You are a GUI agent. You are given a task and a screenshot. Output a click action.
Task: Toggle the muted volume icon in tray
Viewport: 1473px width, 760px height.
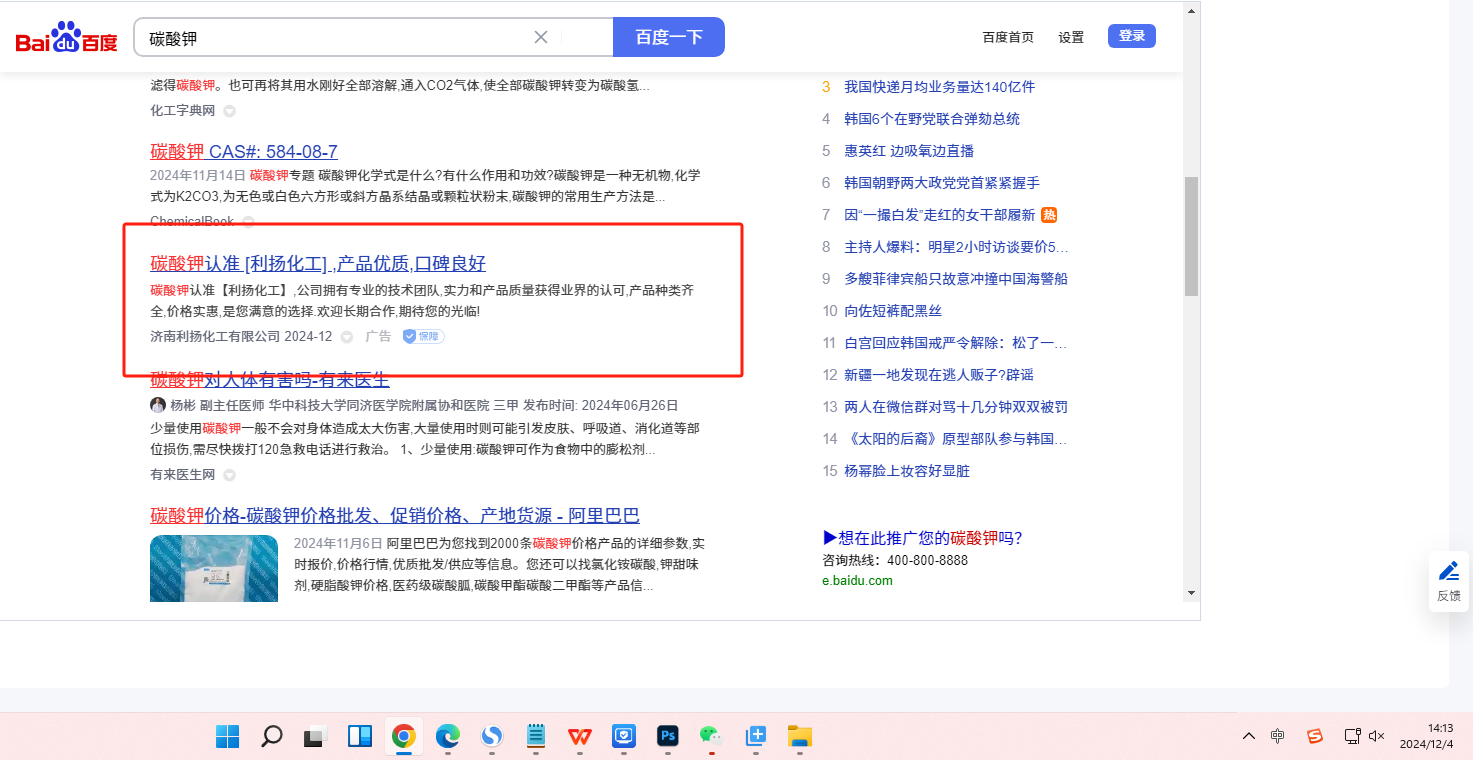[x=1377, y=736]
